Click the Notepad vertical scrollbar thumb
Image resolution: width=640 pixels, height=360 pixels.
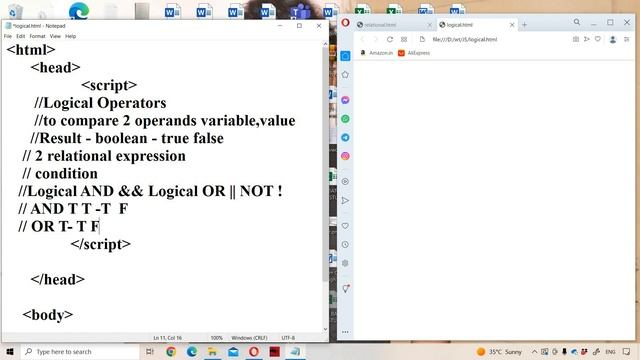325,163
